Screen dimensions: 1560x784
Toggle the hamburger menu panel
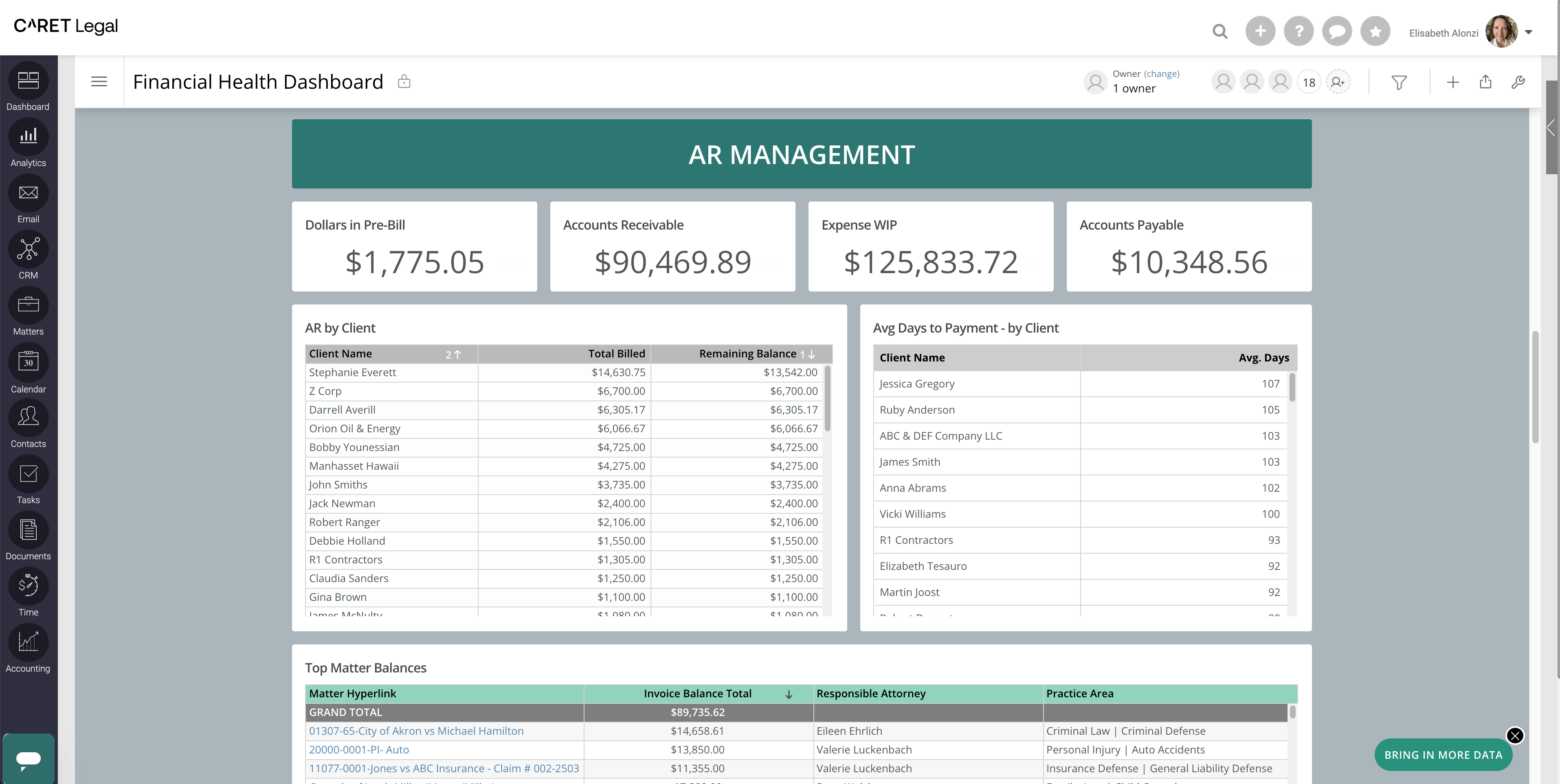tap(99, 82)
